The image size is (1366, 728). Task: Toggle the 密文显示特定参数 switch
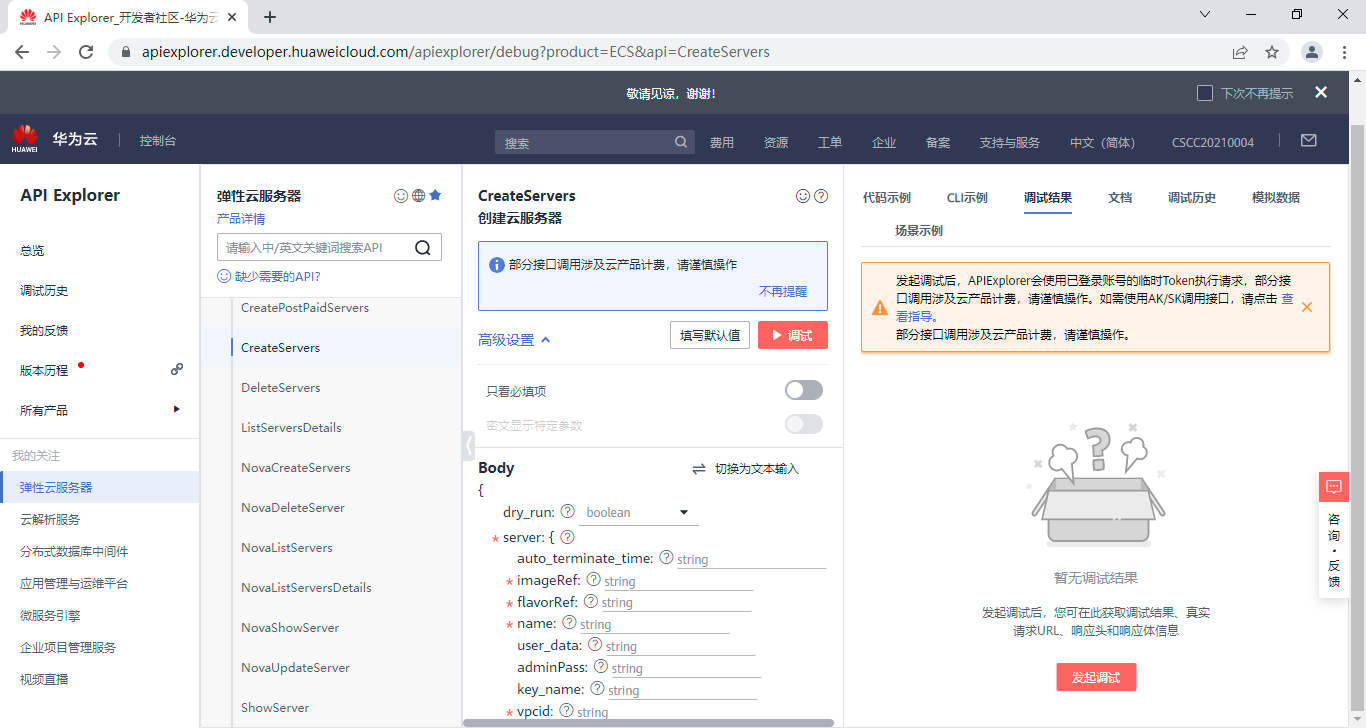tap(804, 424)
